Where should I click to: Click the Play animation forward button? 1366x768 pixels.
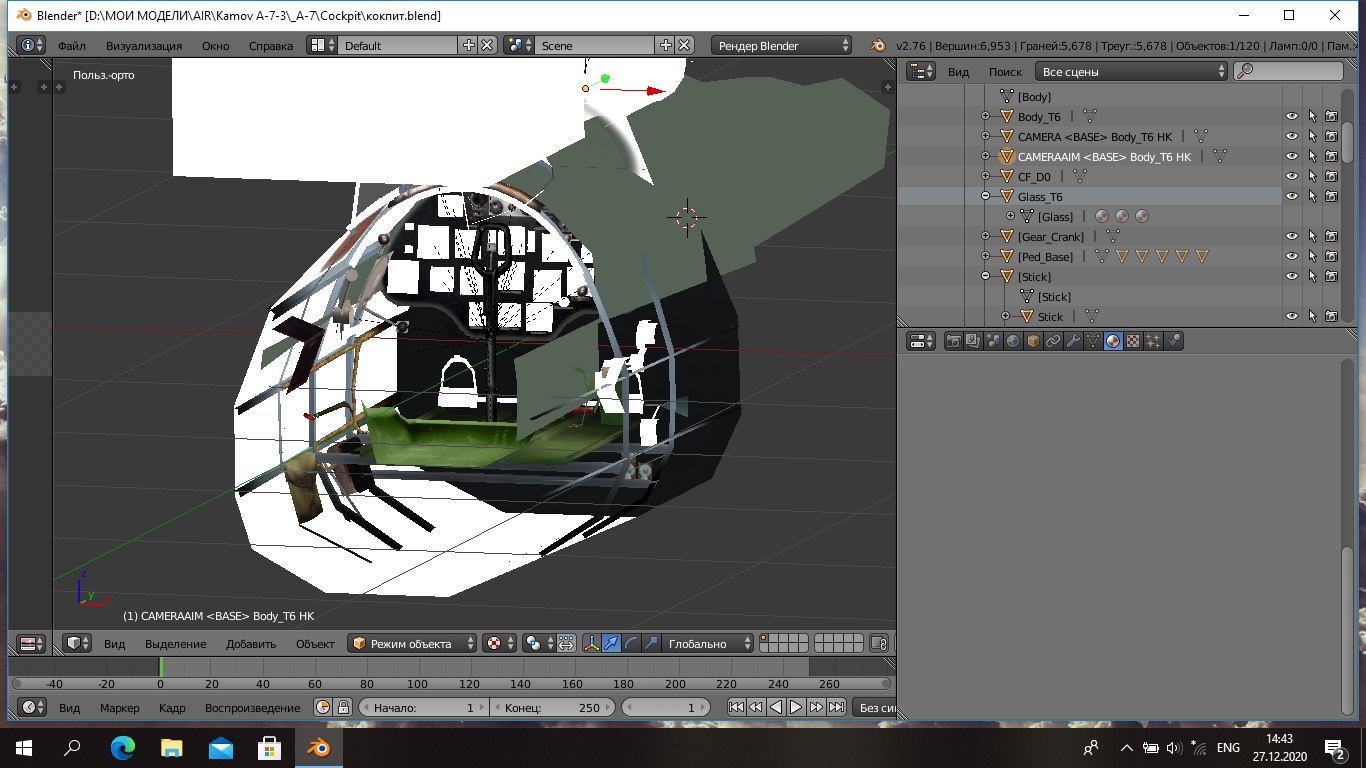[x=796, y=707]
